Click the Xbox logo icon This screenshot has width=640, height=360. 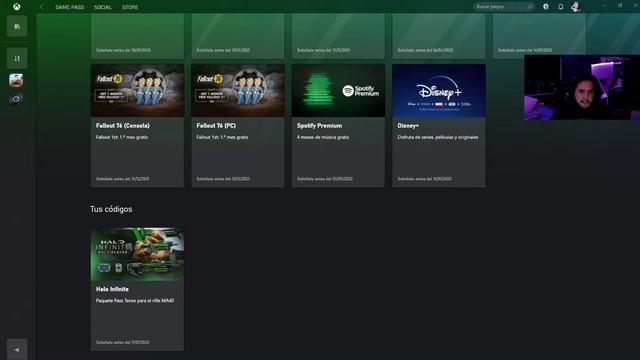[17, 7]
